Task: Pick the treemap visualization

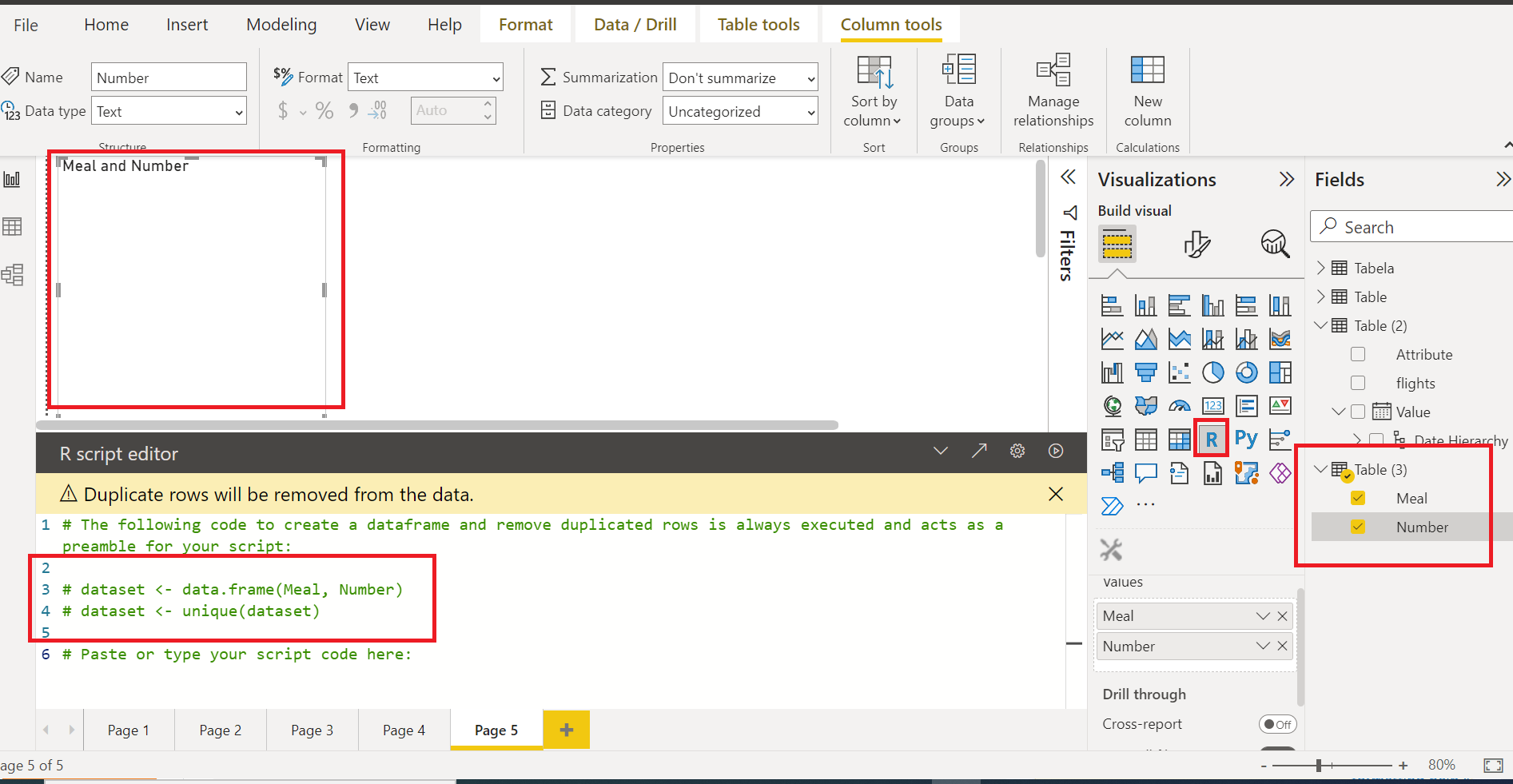Action: 1280,372
